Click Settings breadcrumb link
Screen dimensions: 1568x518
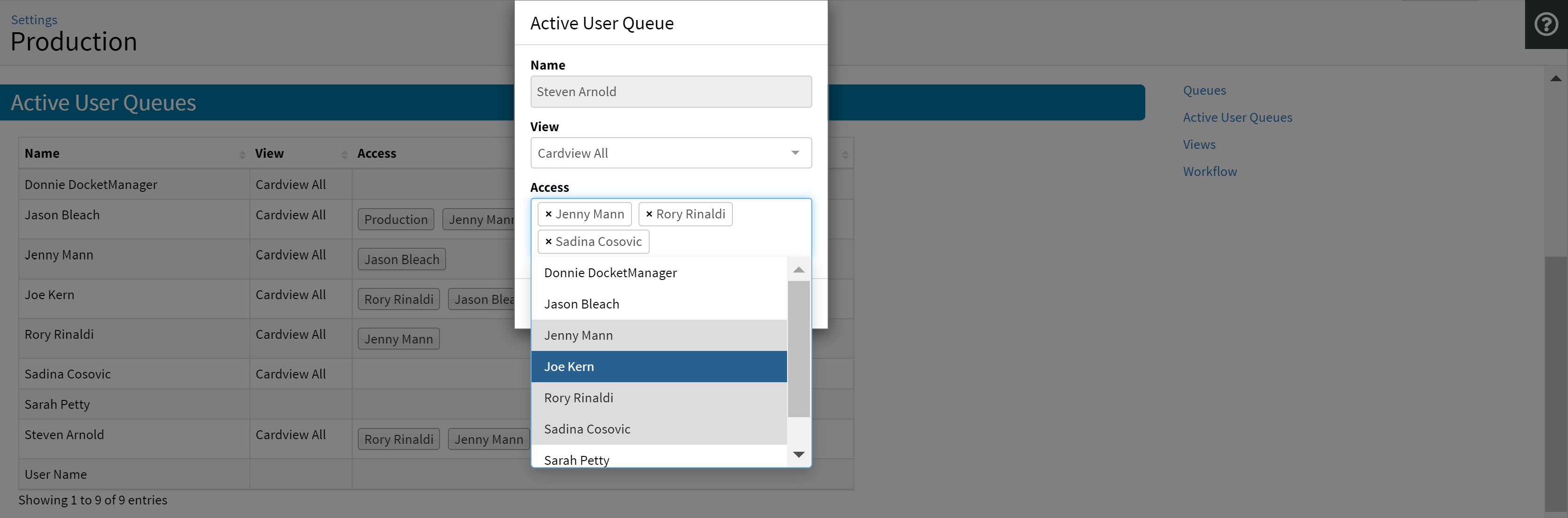coord(34,20)
